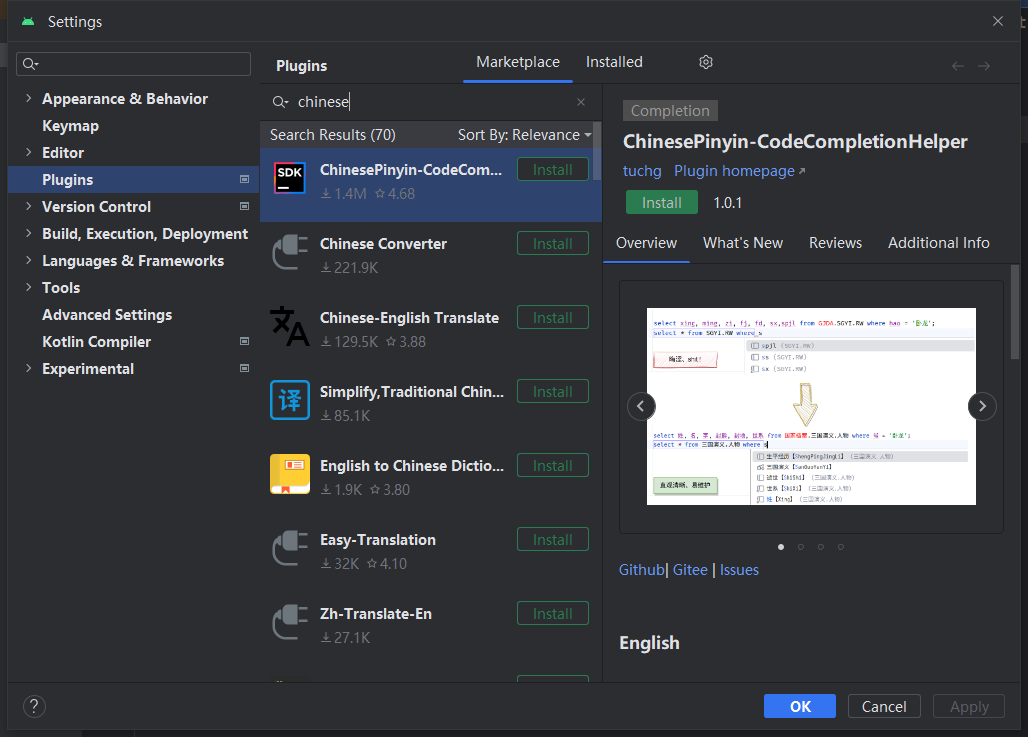Expand the Languages & Frameworks node
This screenshot has width=1028, height=737.
coord(28,260)
